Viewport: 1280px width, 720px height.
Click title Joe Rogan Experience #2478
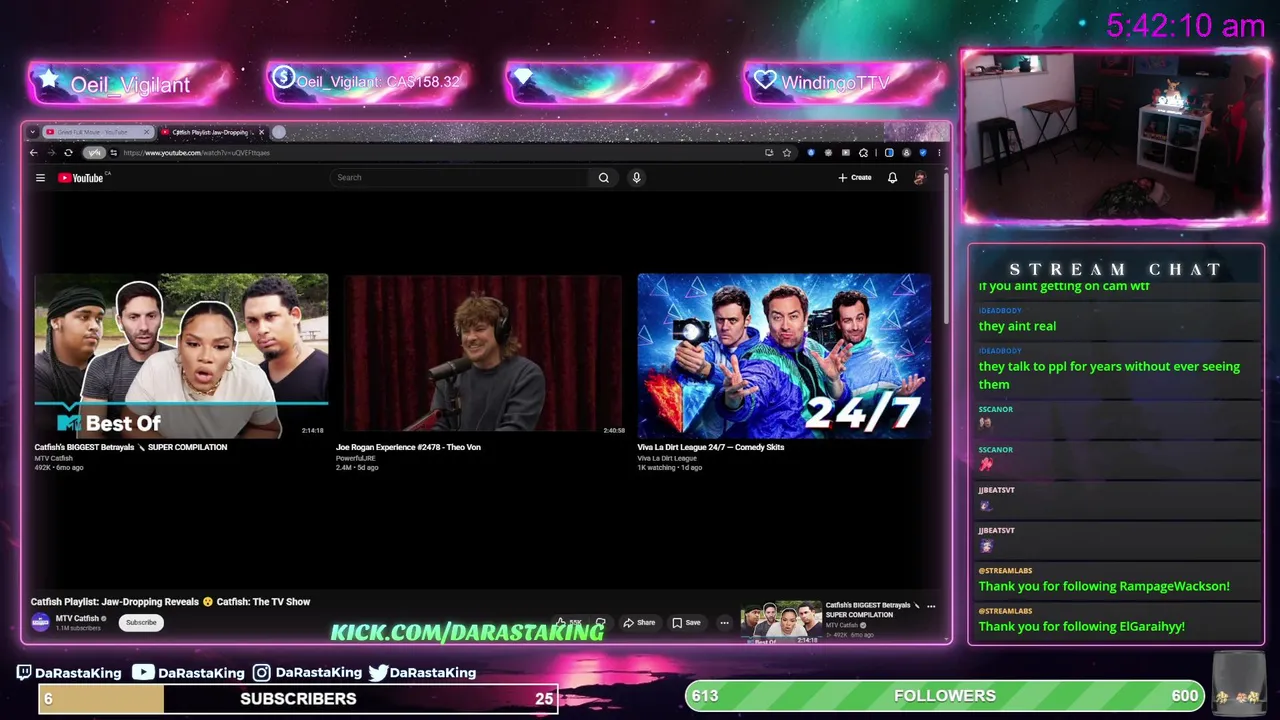pos(408,447)
